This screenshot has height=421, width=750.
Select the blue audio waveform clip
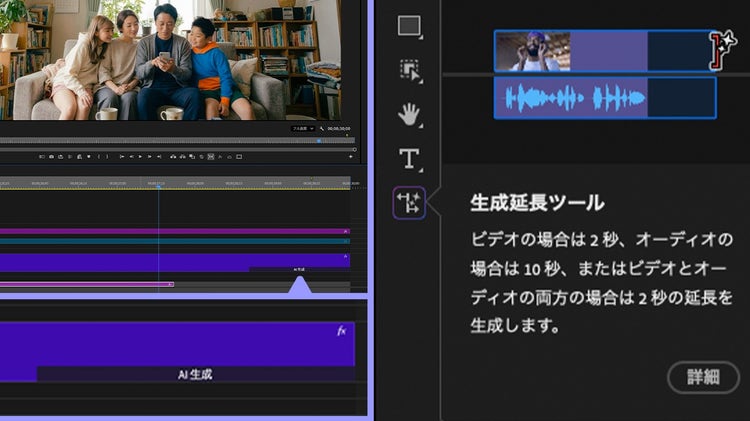click(x=605, y=98)
